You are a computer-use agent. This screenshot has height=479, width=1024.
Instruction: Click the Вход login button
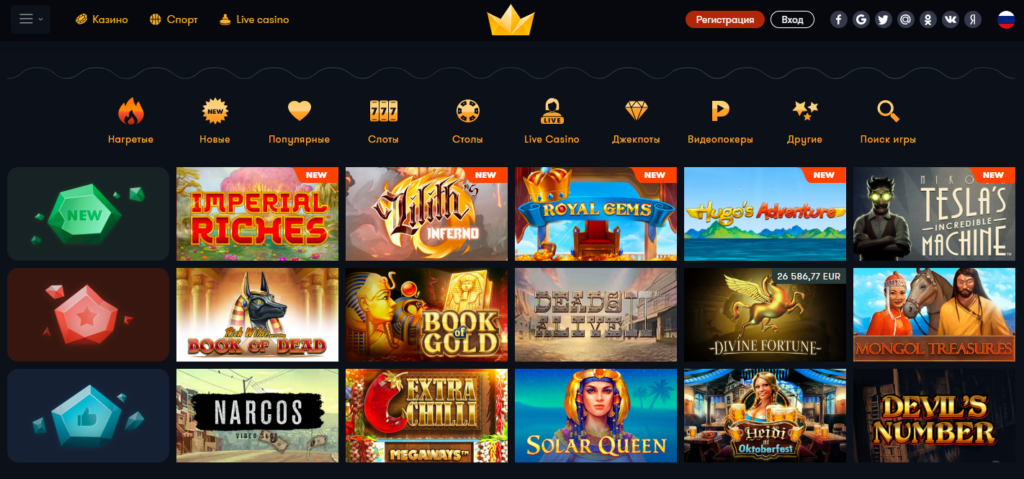(x=792, y=20)
